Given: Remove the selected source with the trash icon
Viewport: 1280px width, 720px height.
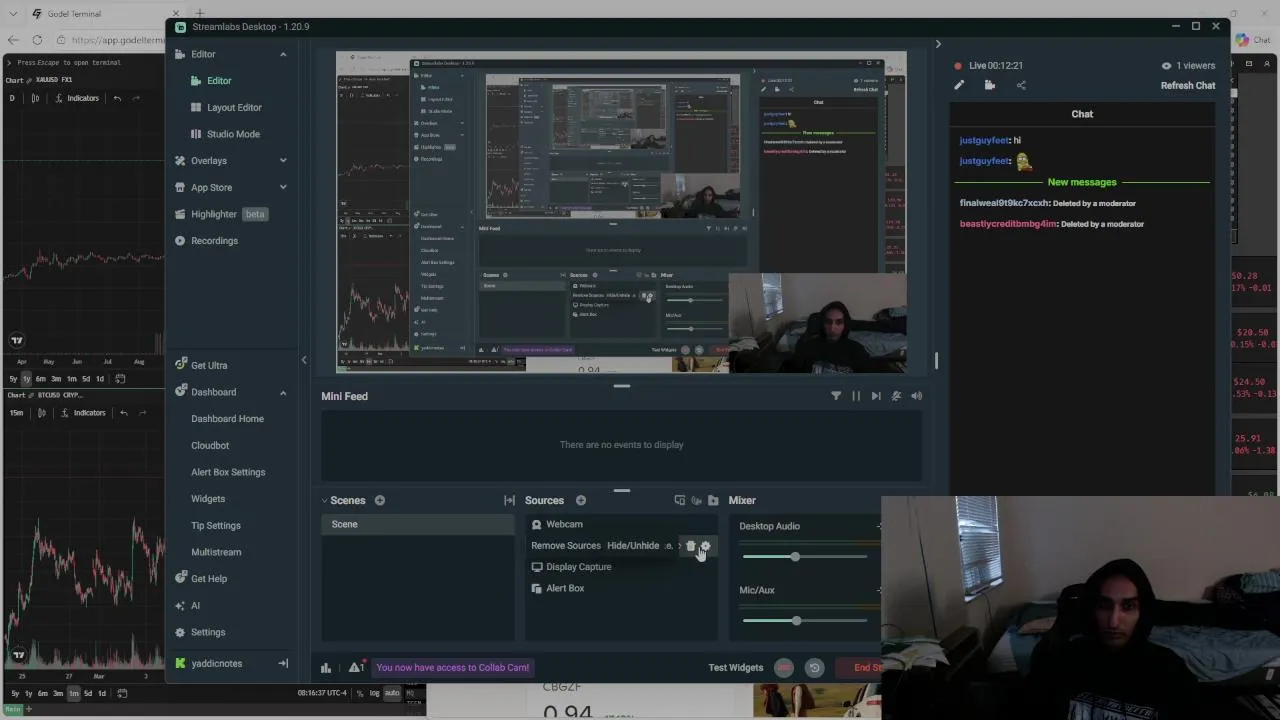Looking at the screenshot, I should [x=690, y=546].
